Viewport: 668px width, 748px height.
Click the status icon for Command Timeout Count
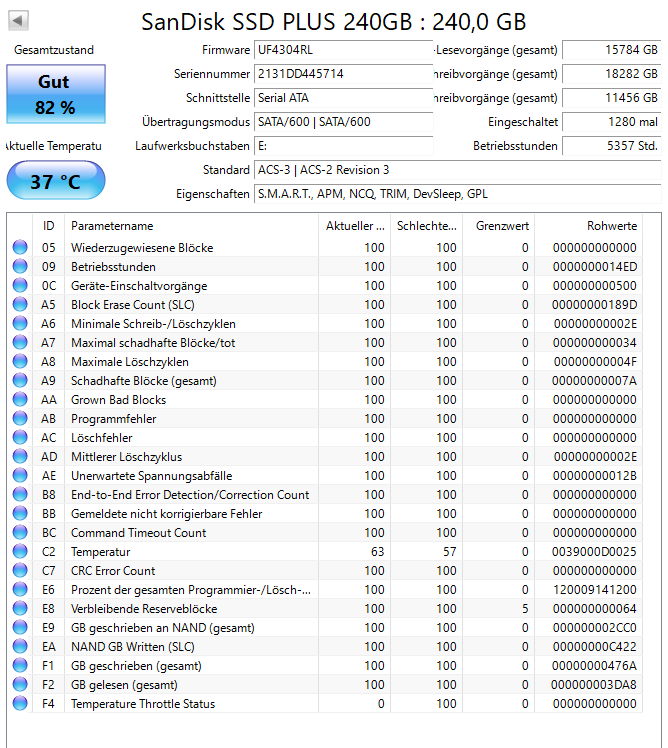pyautogui.click(x=20, y=532)
